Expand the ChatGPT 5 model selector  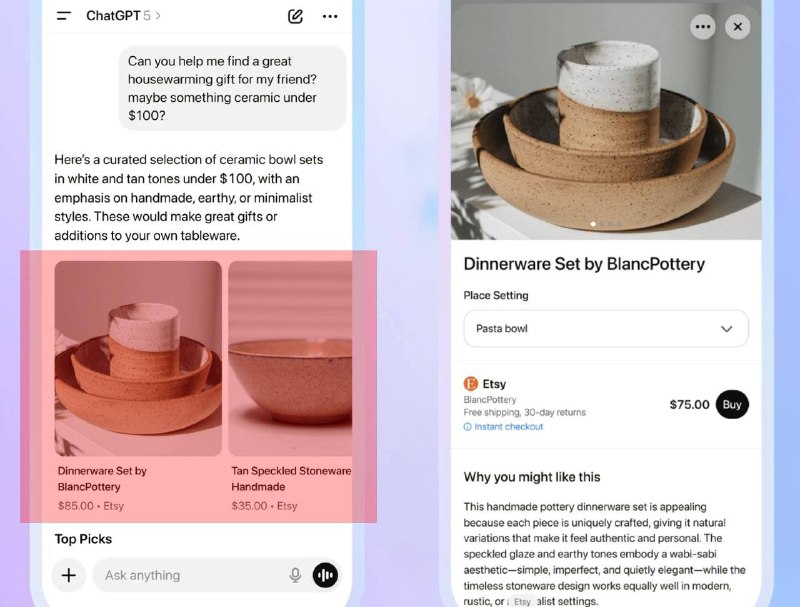click(123, 16)
